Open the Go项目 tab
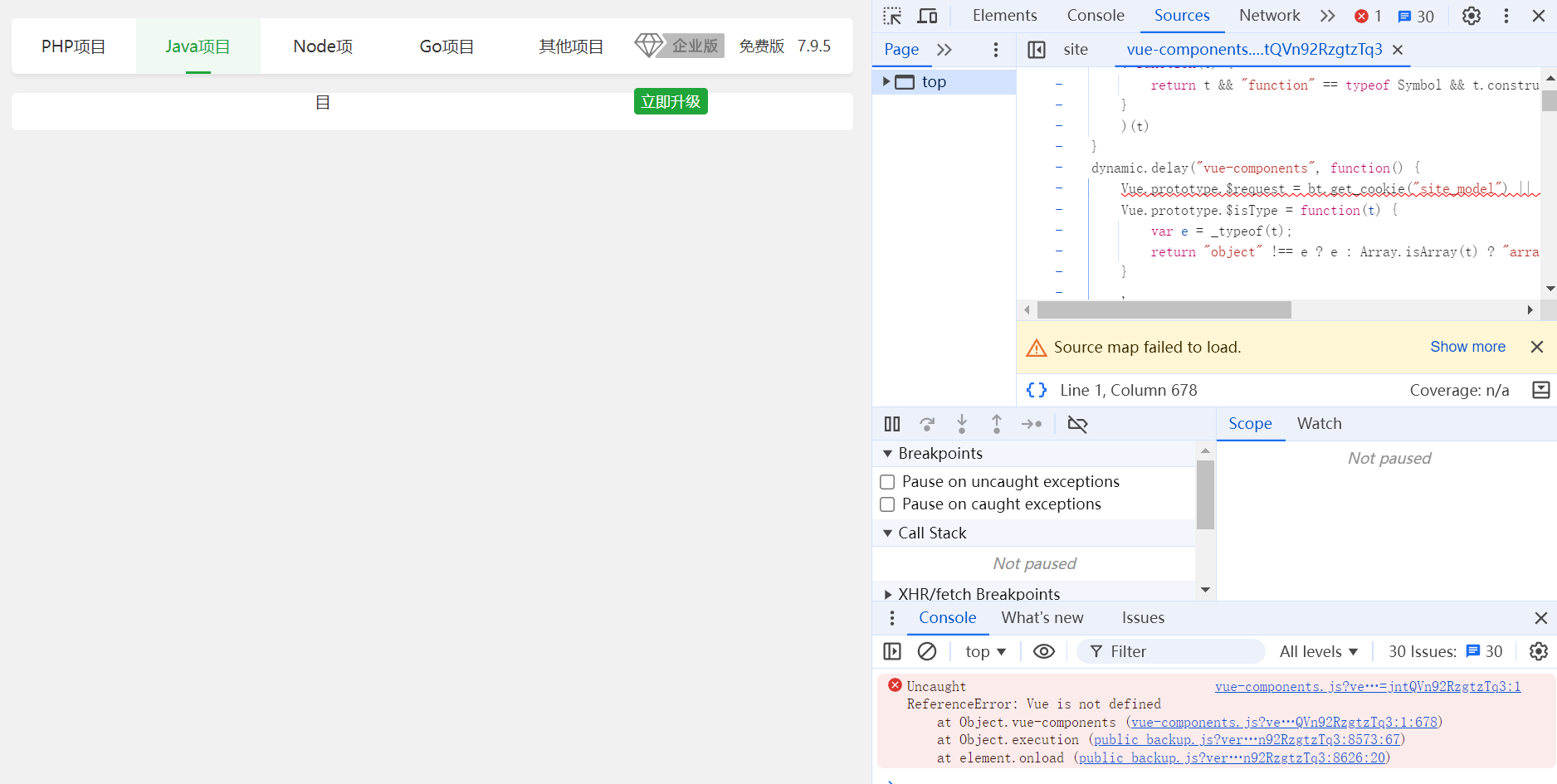The height and width of the screenshot is (784, 1557). [x=447, y=46]
